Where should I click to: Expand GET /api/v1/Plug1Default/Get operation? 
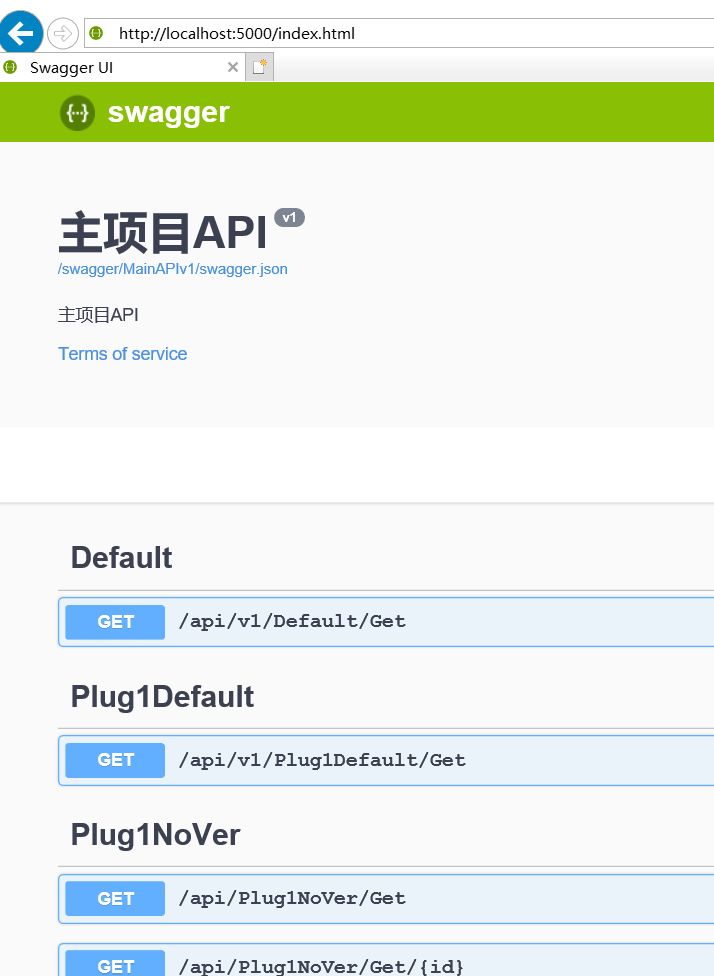(x=322, y=760)
